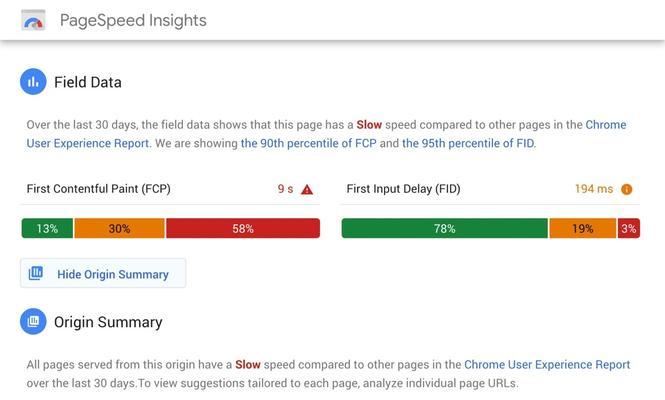Click the green 13% FCP bar segment
The width and height of the screenshot is (665, 400).
click(47, 228)
